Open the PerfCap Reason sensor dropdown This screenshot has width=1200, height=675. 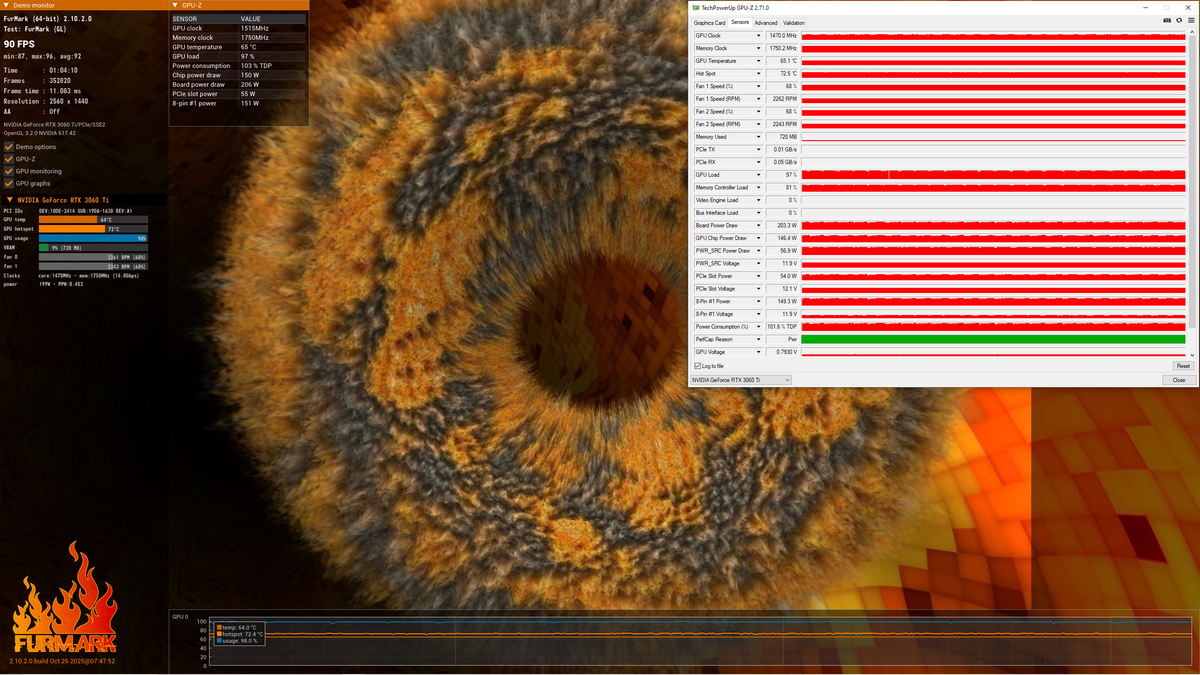[759, 339]
